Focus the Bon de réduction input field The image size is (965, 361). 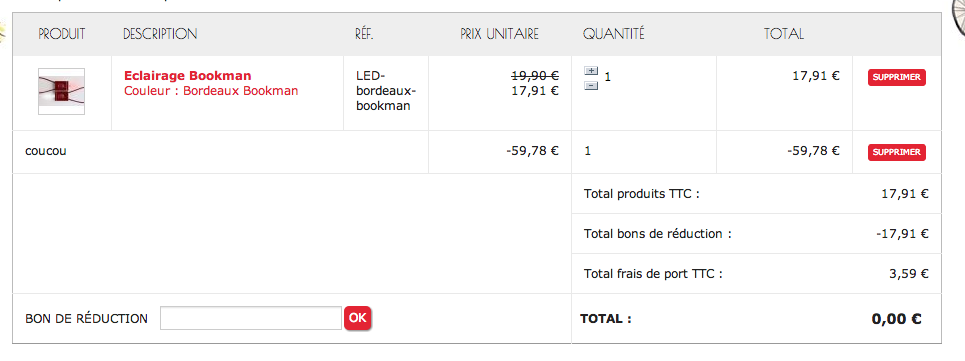250,318
